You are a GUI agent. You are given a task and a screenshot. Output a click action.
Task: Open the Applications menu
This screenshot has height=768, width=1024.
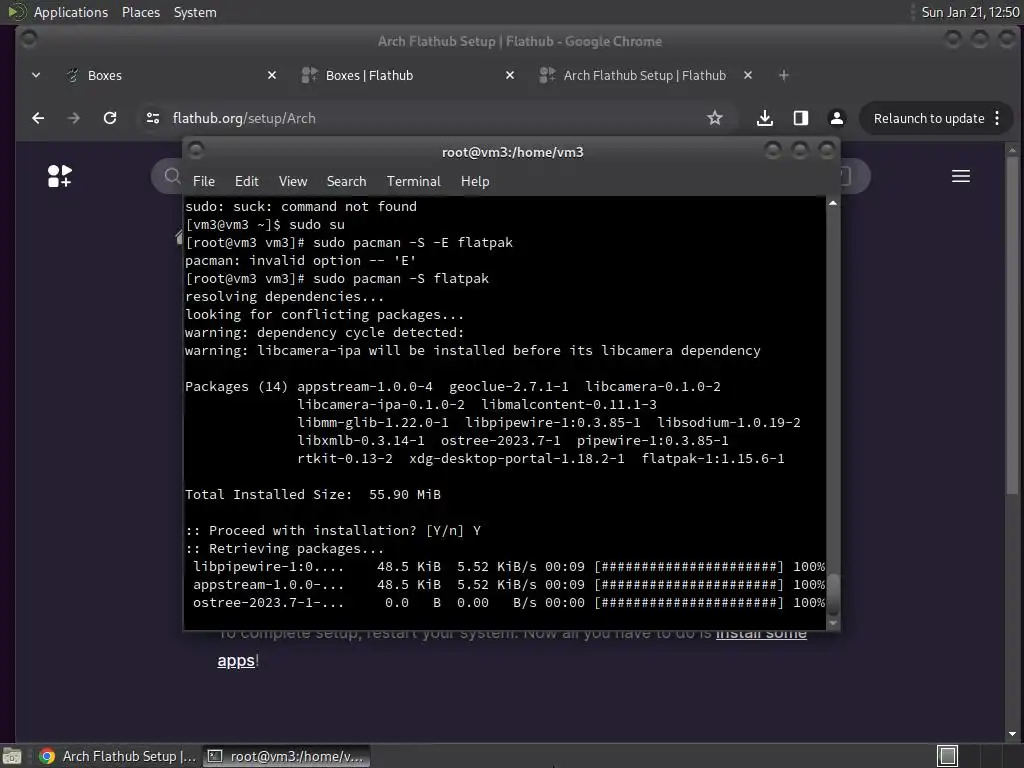click(x=71, y=12)
